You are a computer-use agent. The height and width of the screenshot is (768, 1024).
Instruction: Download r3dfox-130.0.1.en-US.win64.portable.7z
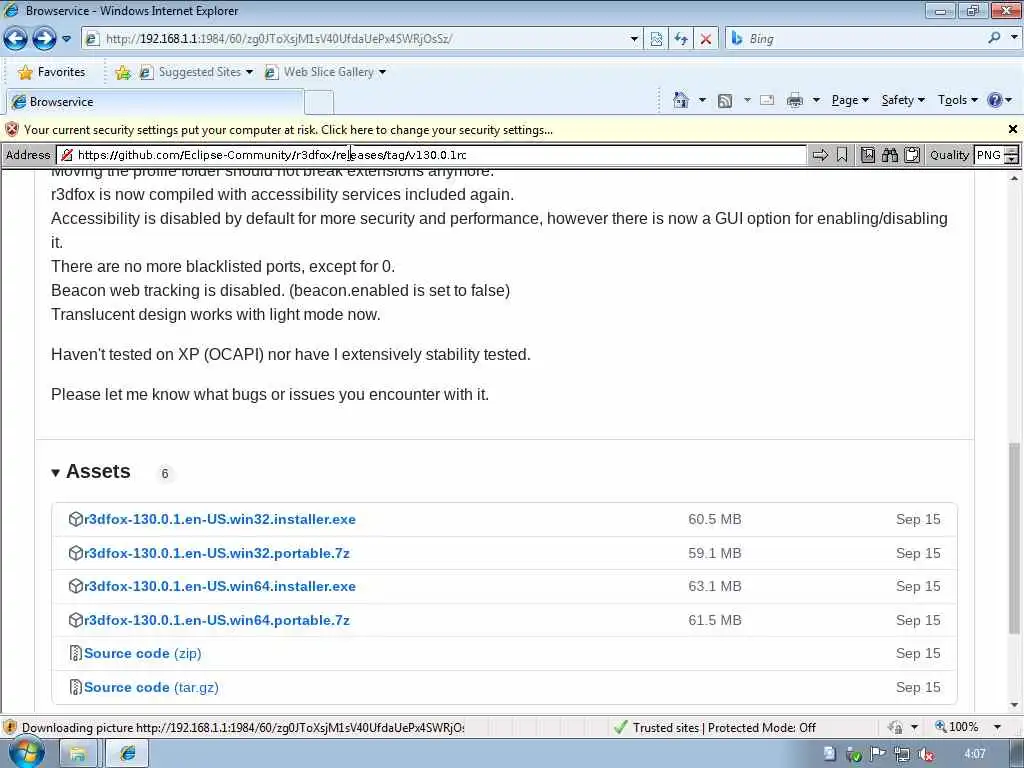pyautogui.click(x=217, y=620)
